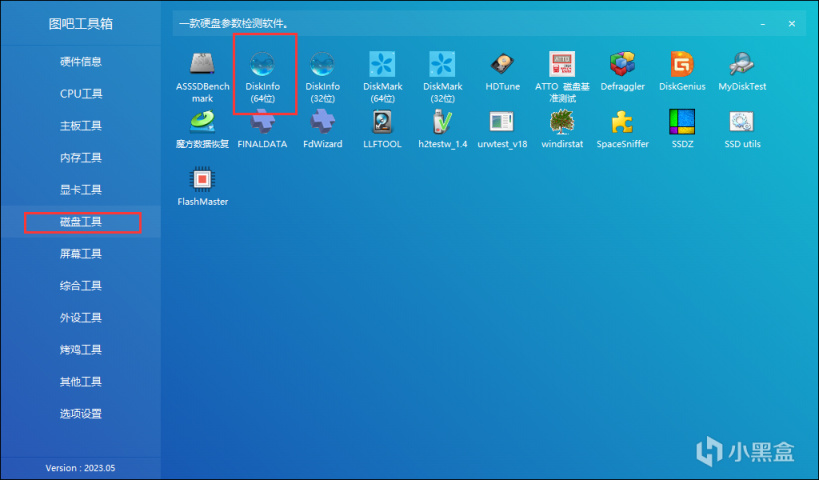Open DiskInfo (32位) utility

coord(322,77)
